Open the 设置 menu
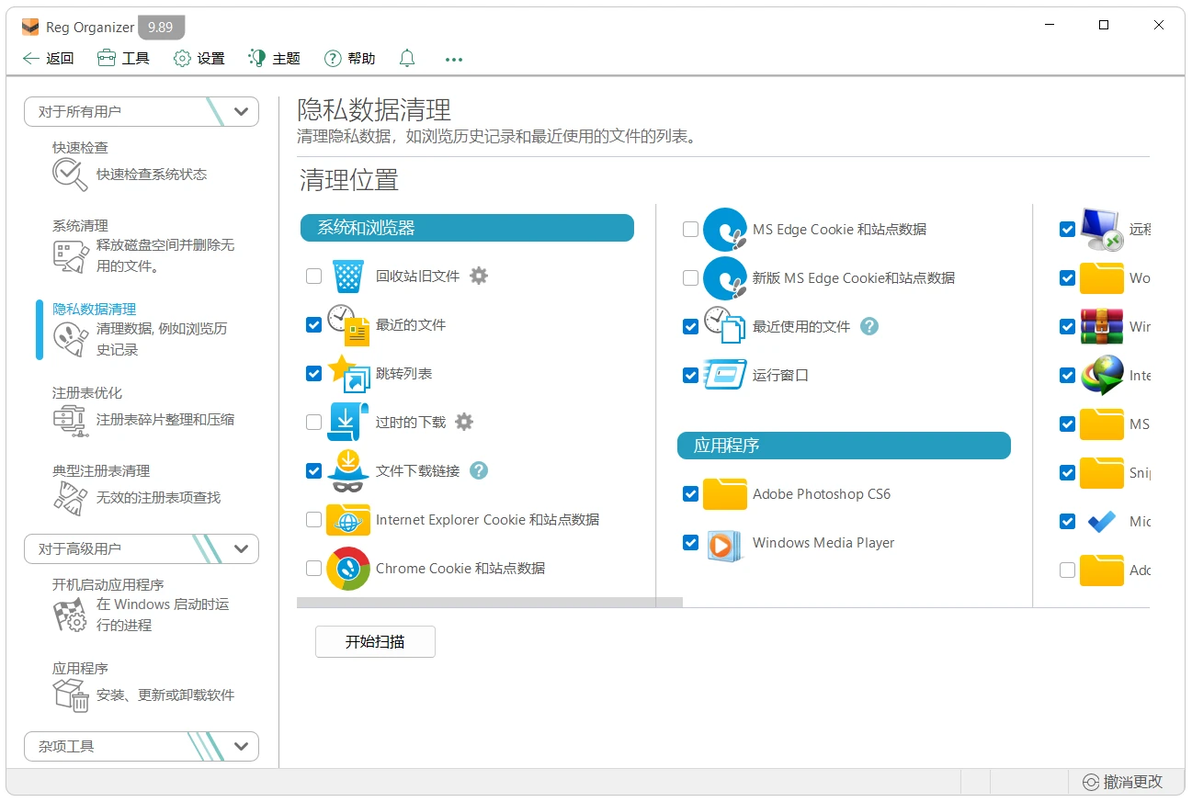Image resolution: width=1192 pixels, height=802 pixels. 199,59
